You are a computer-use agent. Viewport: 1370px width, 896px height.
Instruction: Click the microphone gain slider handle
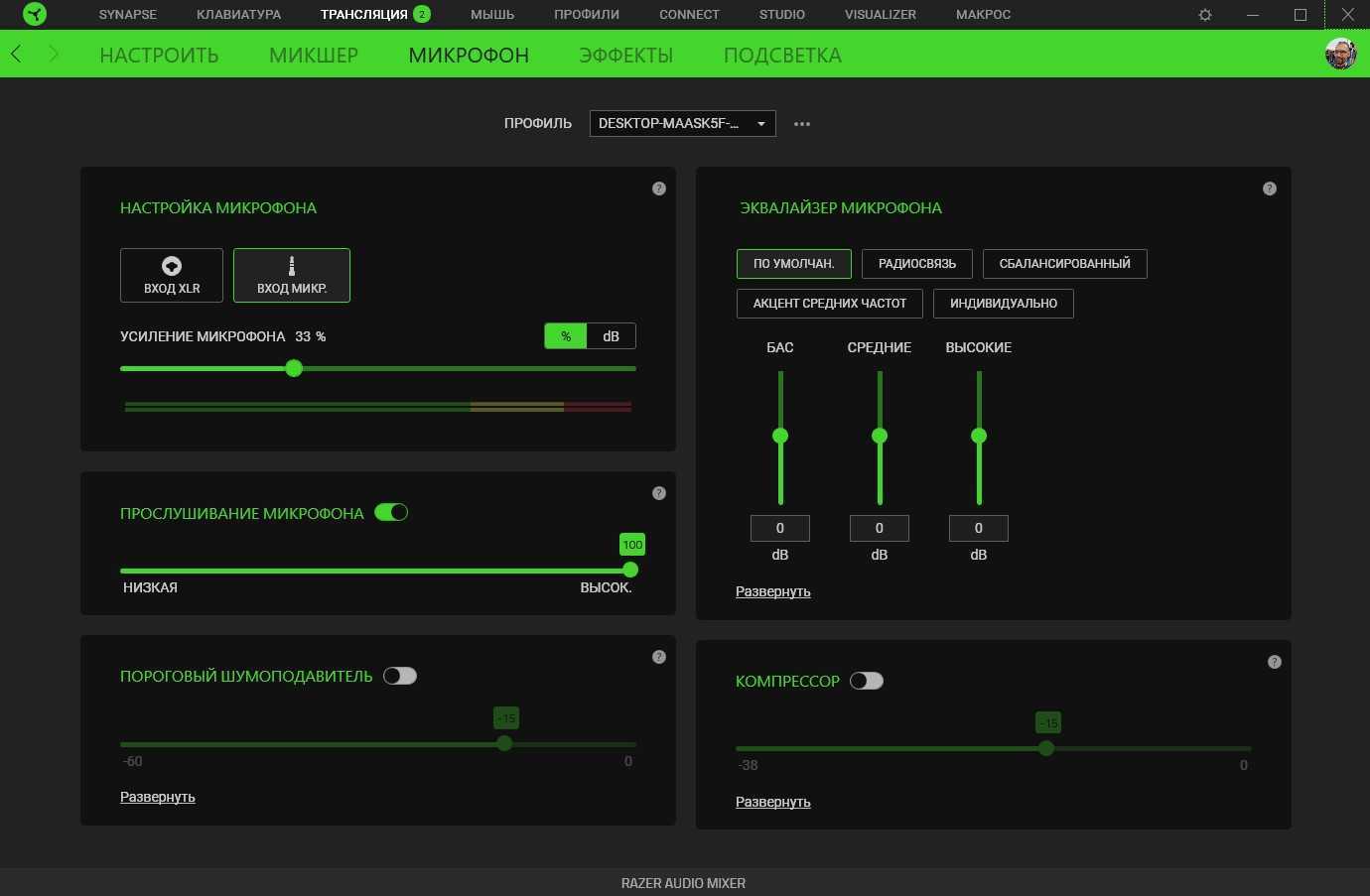(294, 368)
